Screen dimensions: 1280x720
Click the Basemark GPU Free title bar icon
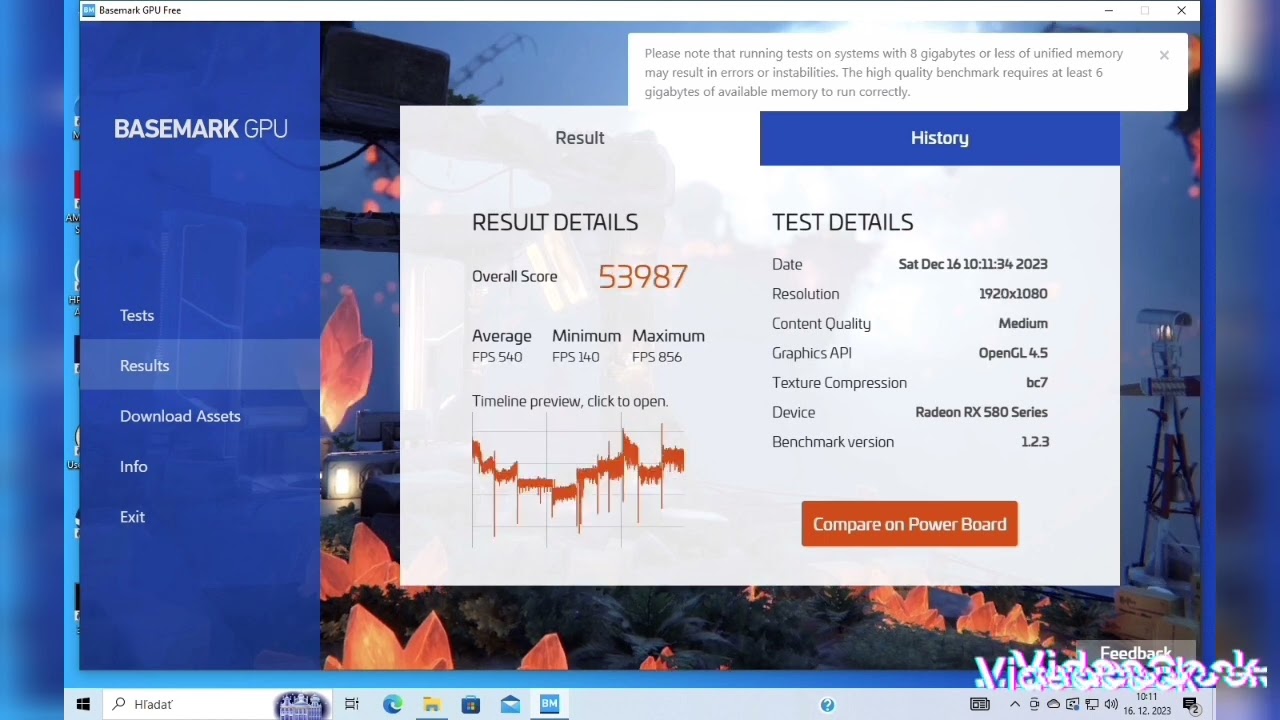tap(89, 10)
